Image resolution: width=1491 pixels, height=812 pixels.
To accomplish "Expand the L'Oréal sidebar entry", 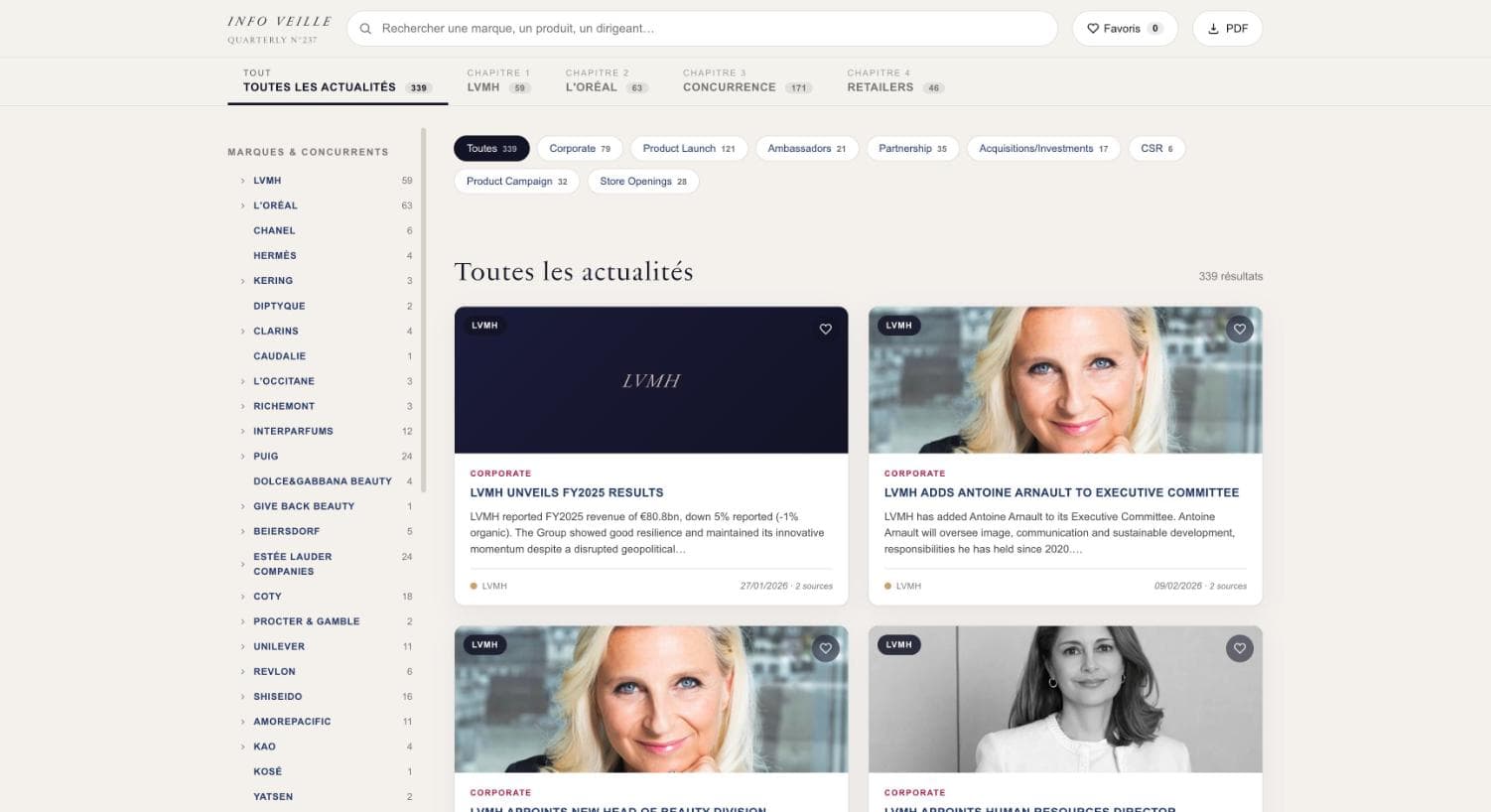I will [x=242, y=205].
